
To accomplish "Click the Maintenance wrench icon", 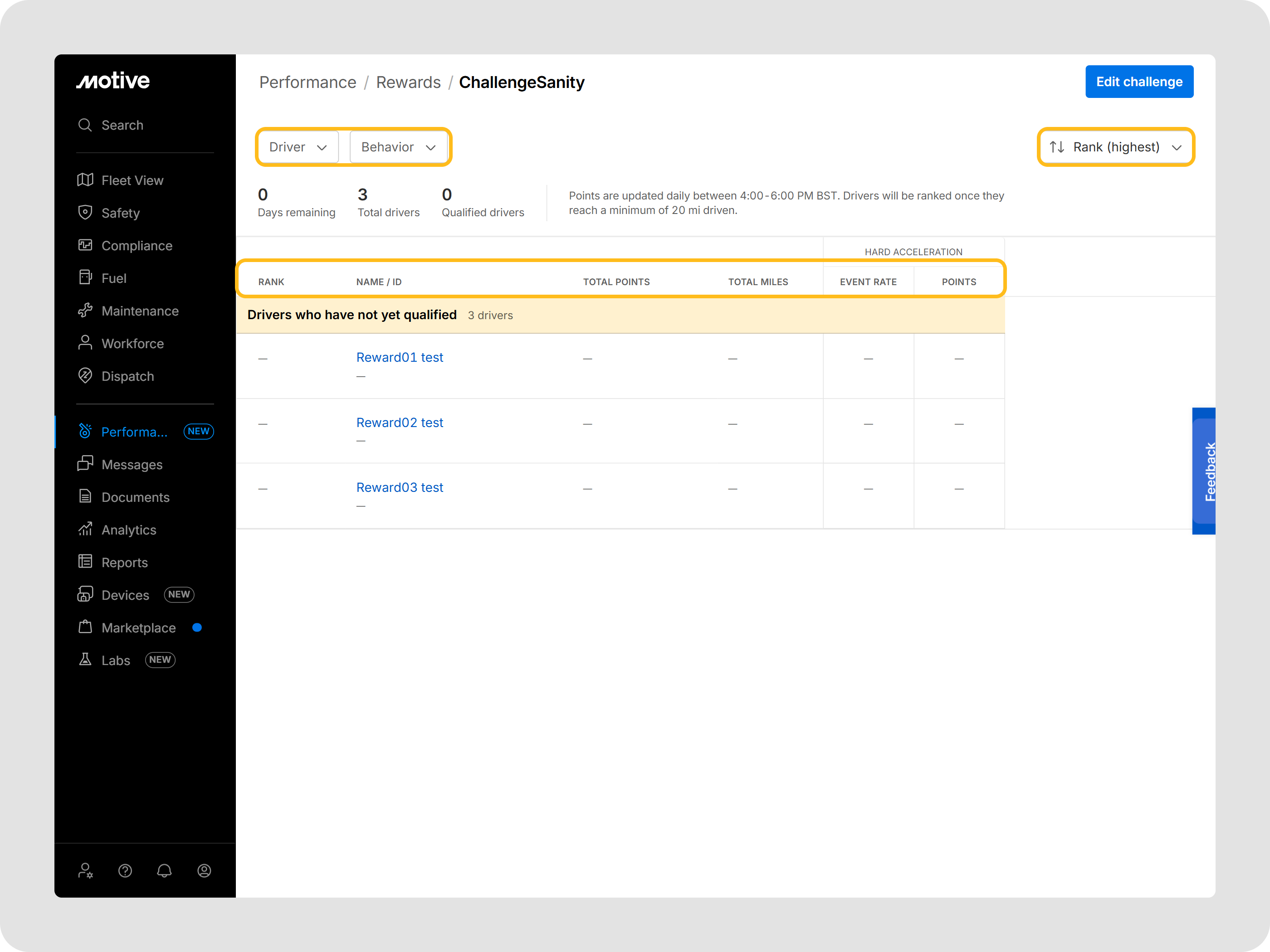I will [85, 311].
